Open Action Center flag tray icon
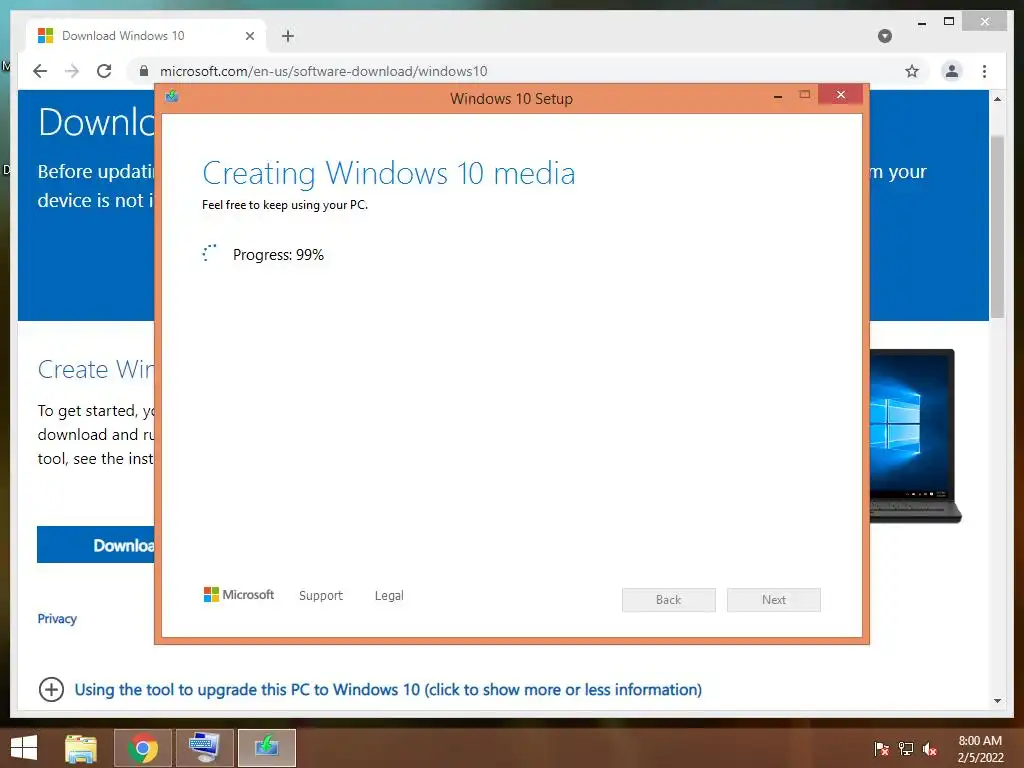 tap(881, 748)
